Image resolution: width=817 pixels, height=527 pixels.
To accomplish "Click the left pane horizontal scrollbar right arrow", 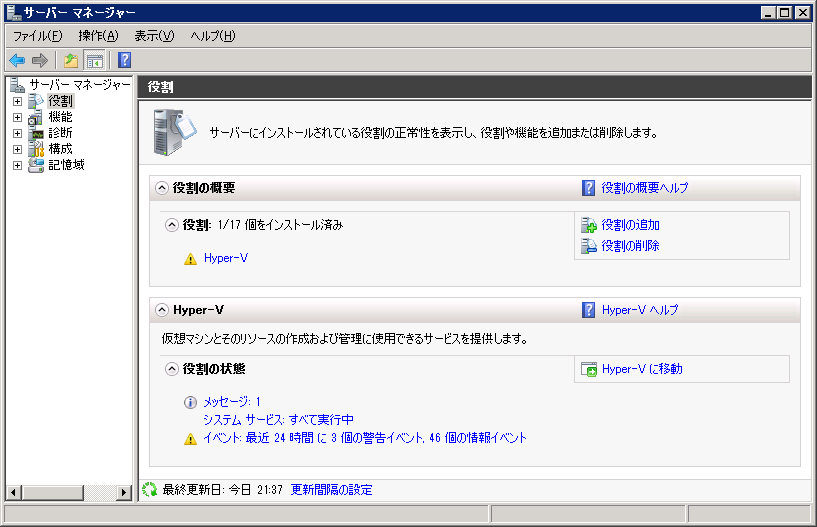I will tap(124, 492).
